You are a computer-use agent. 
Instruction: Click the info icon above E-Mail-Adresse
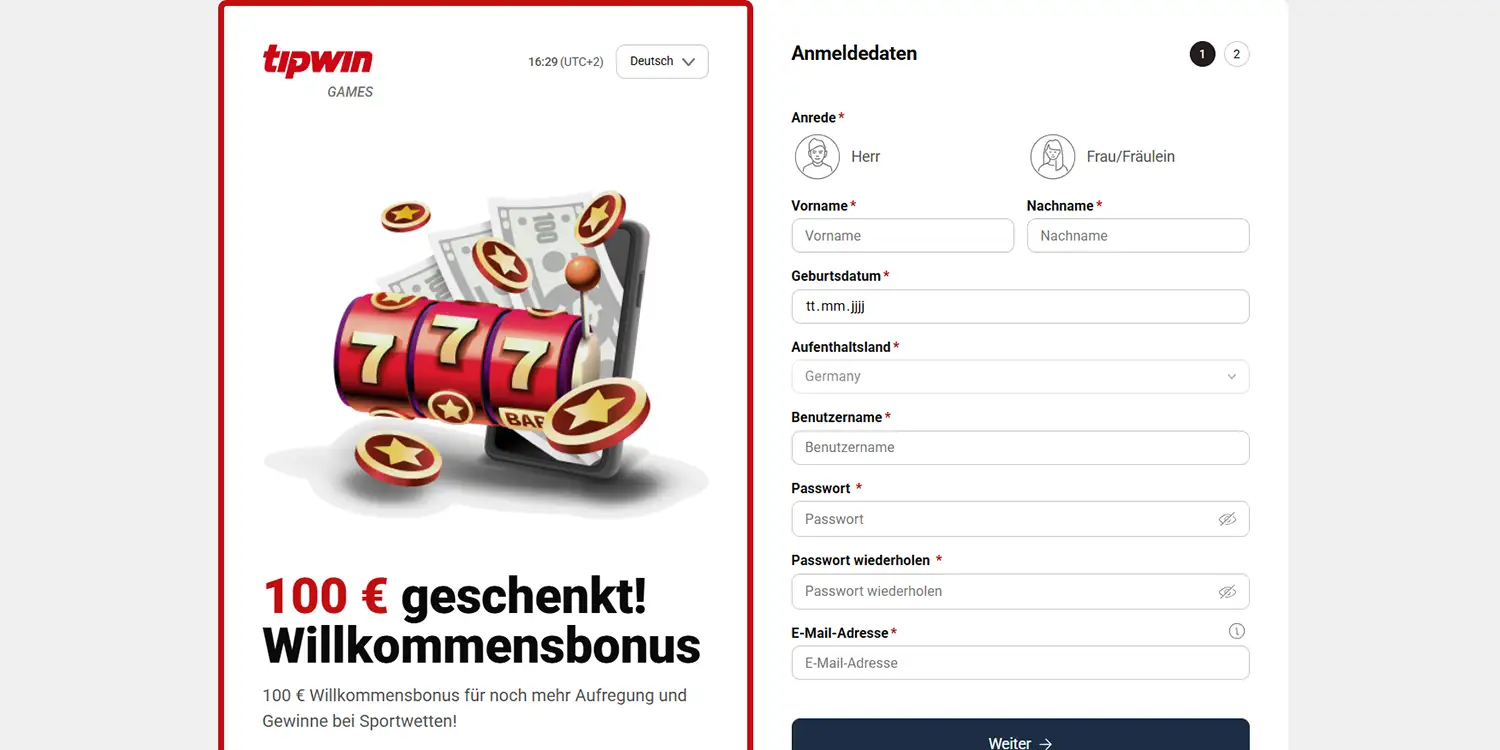click(x=1237, y=631)
